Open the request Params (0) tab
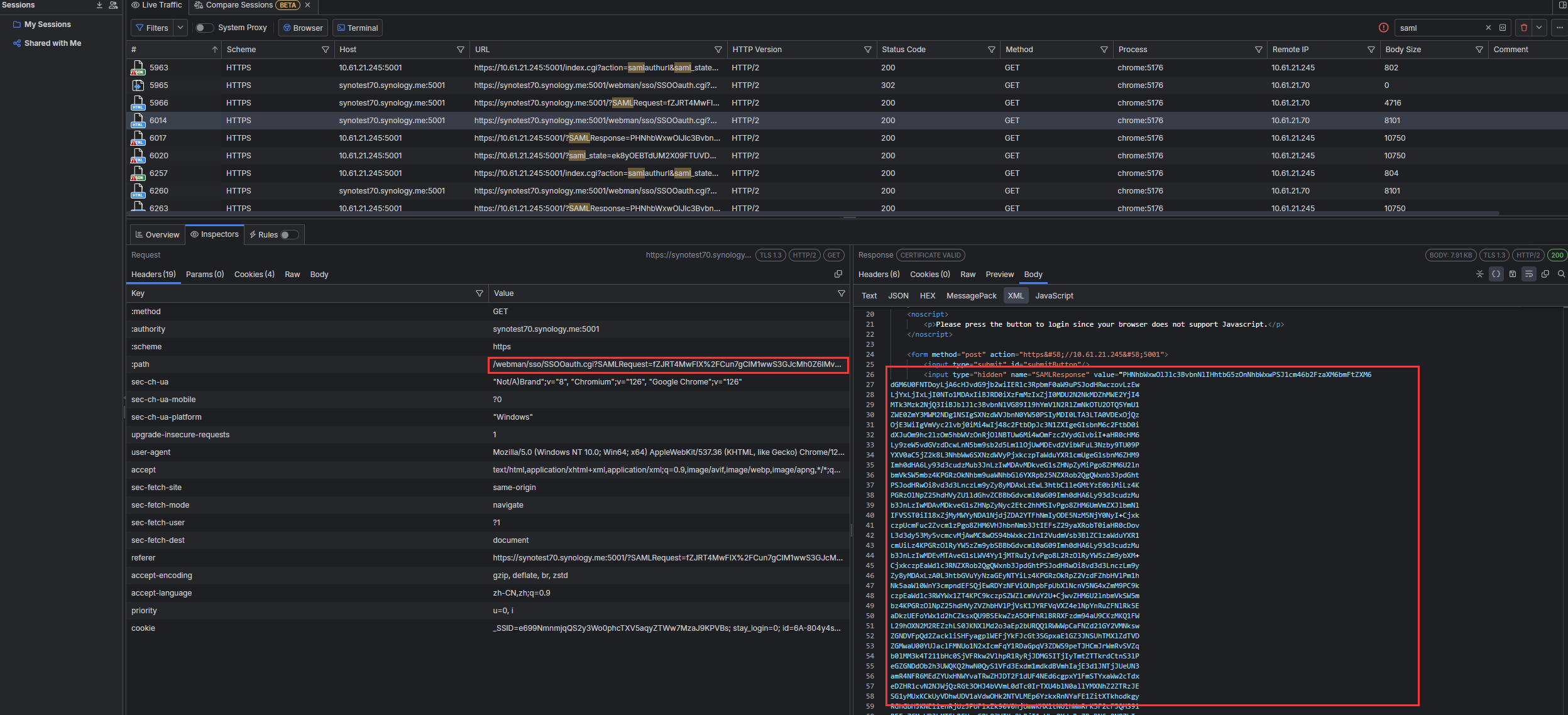 (x=205, y=275)
